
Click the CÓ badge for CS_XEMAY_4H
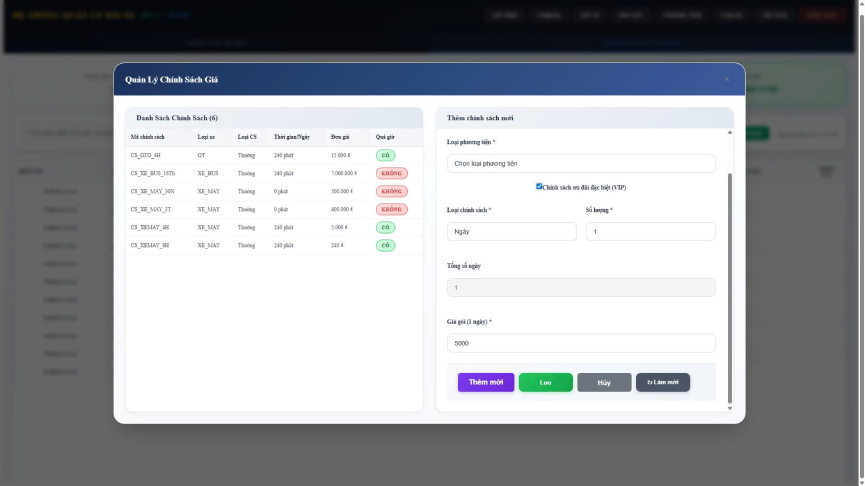pyautogui.click(x=385, y=228)
